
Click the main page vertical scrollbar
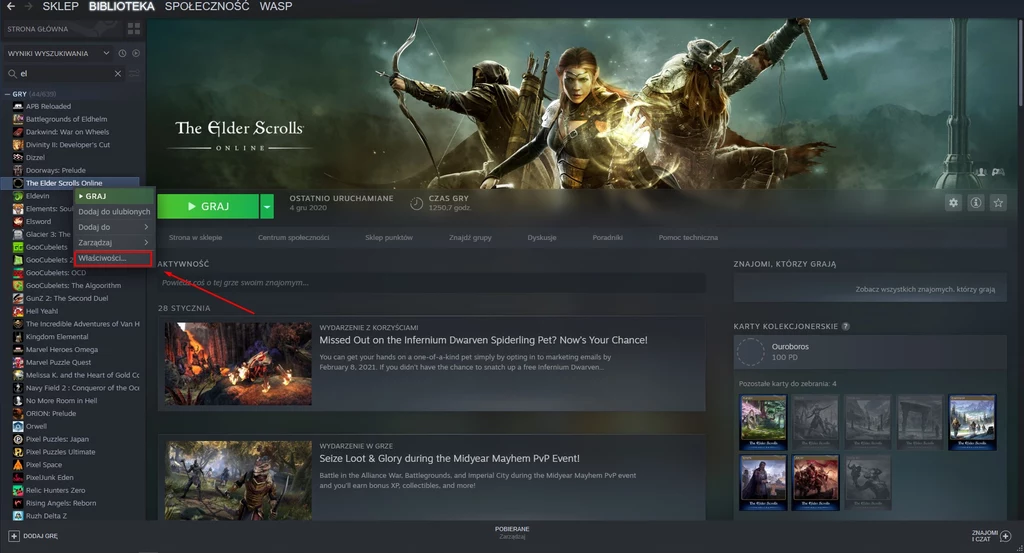pos(1020,62)
